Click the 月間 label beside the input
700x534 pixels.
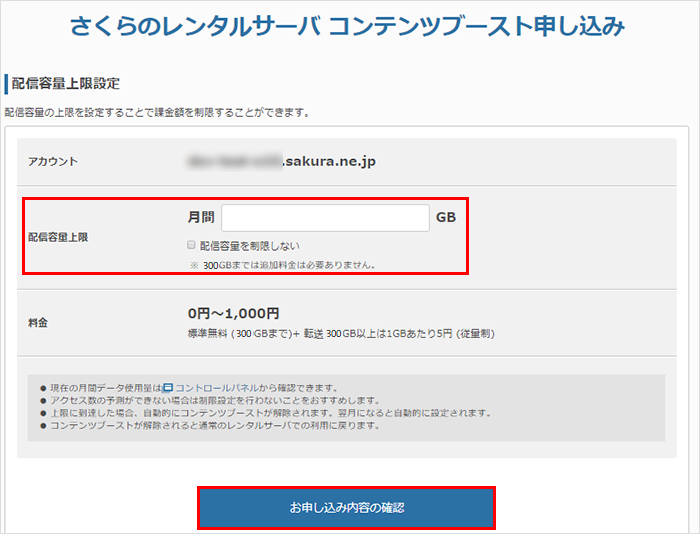pos(201,217)
